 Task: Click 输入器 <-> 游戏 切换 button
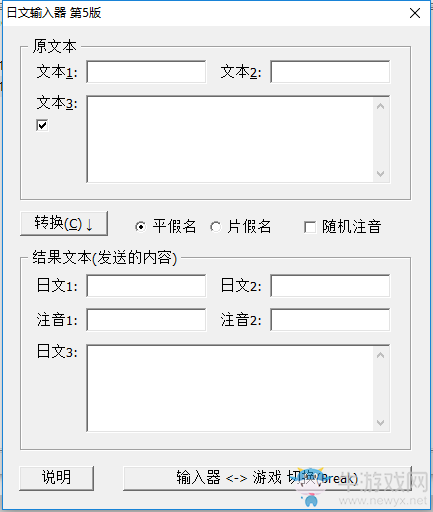[x=267, y=478]
